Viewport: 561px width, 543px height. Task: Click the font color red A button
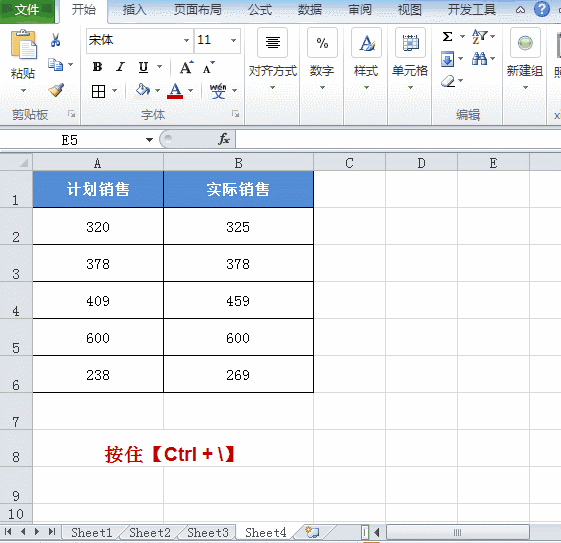click(175, 90)
